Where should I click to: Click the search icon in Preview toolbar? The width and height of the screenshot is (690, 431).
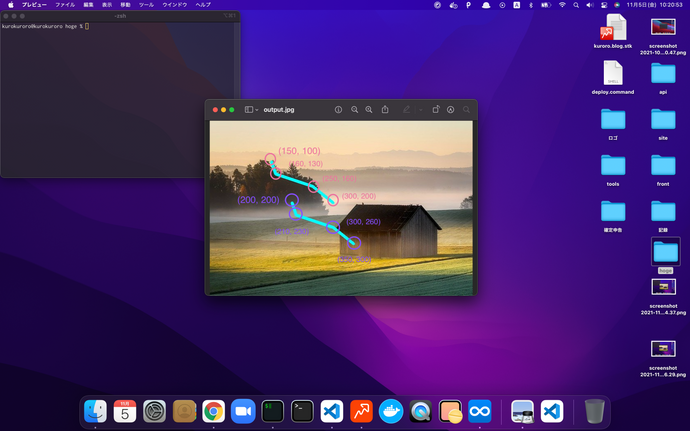click(x=466, y=110)
